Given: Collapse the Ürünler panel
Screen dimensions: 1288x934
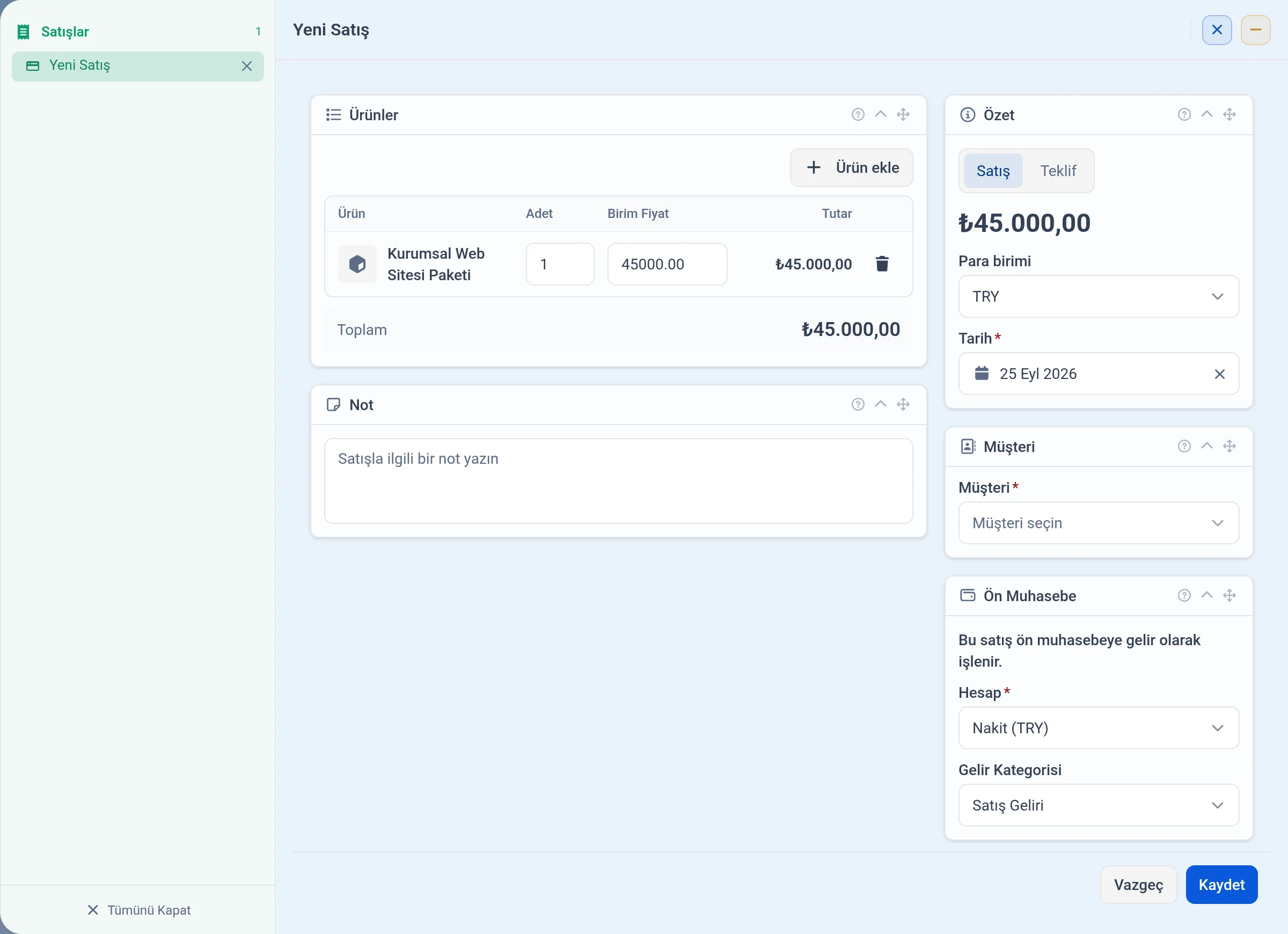Looking at the screenshot, I should (x=880, y=115).
